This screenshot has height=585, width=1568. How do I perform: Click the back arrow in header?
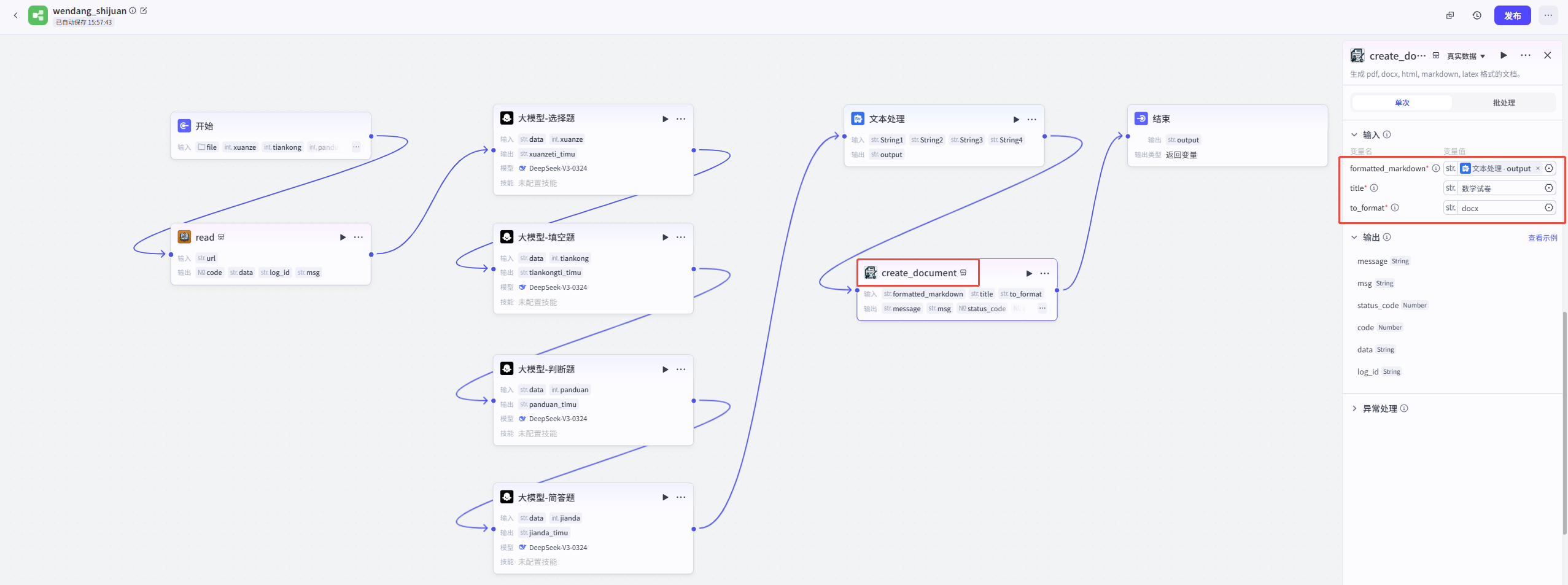tap(15, 15)
